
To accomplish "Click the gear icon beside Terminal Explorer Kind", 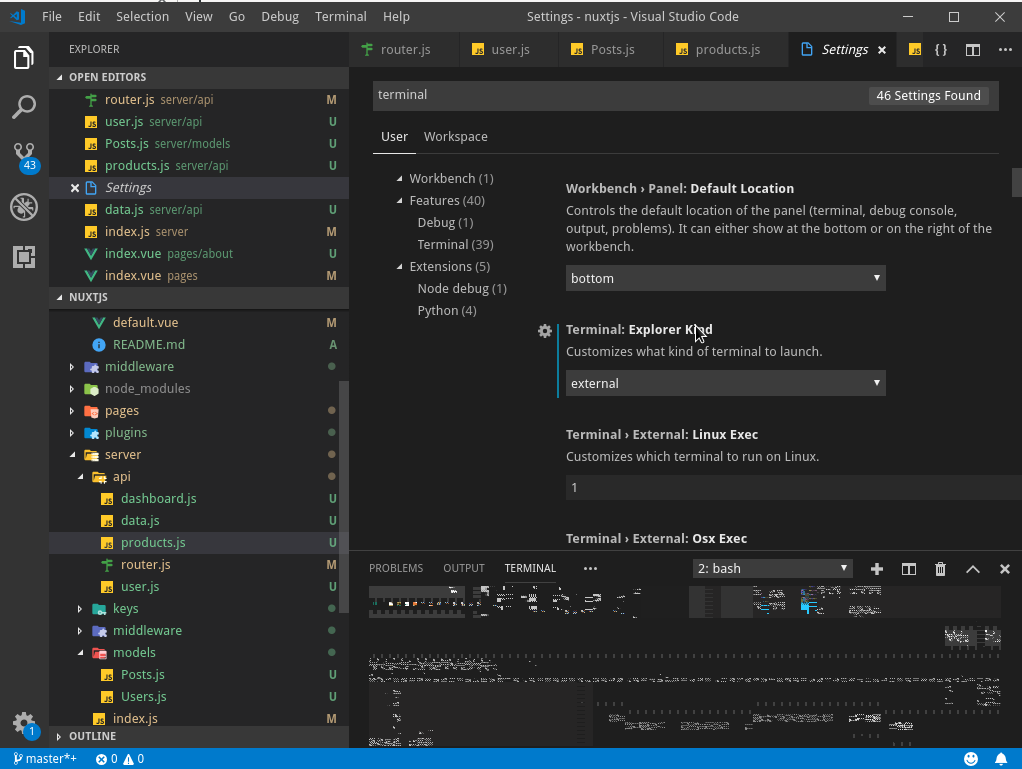I will [x=545, y=331].
